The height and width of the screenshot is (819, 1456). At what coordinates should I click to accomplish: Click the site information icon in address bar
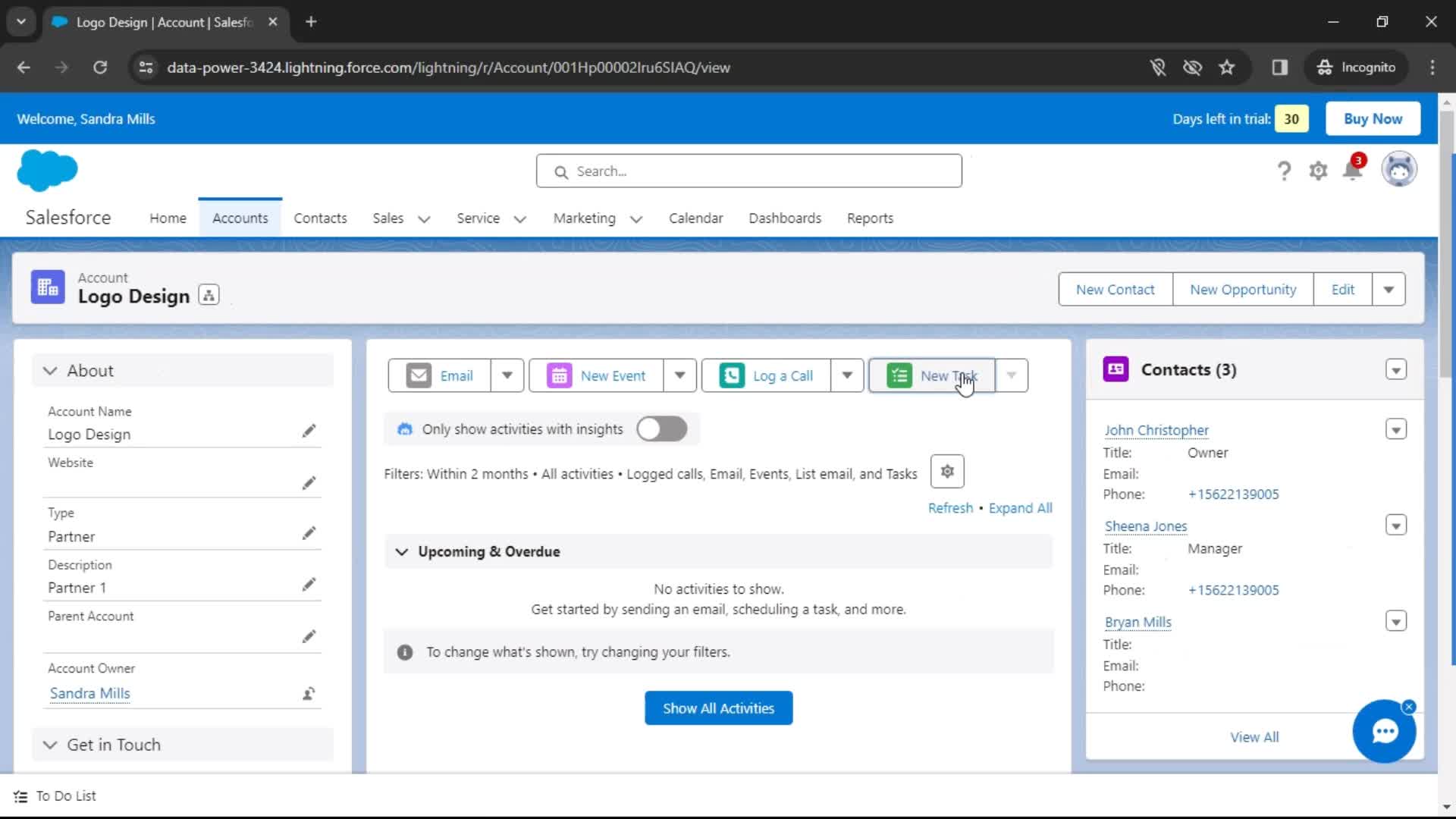146,67
